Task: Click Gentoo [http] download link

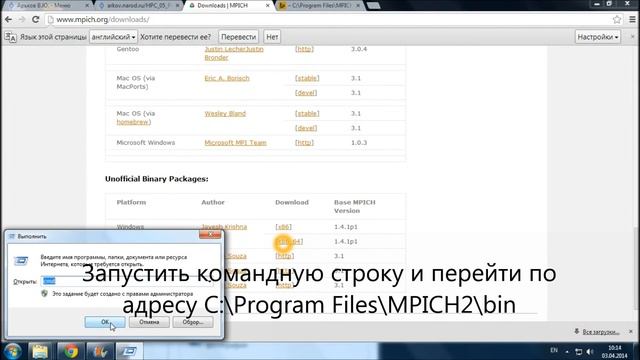Action: pyautogui.click(x=304, y=49)
